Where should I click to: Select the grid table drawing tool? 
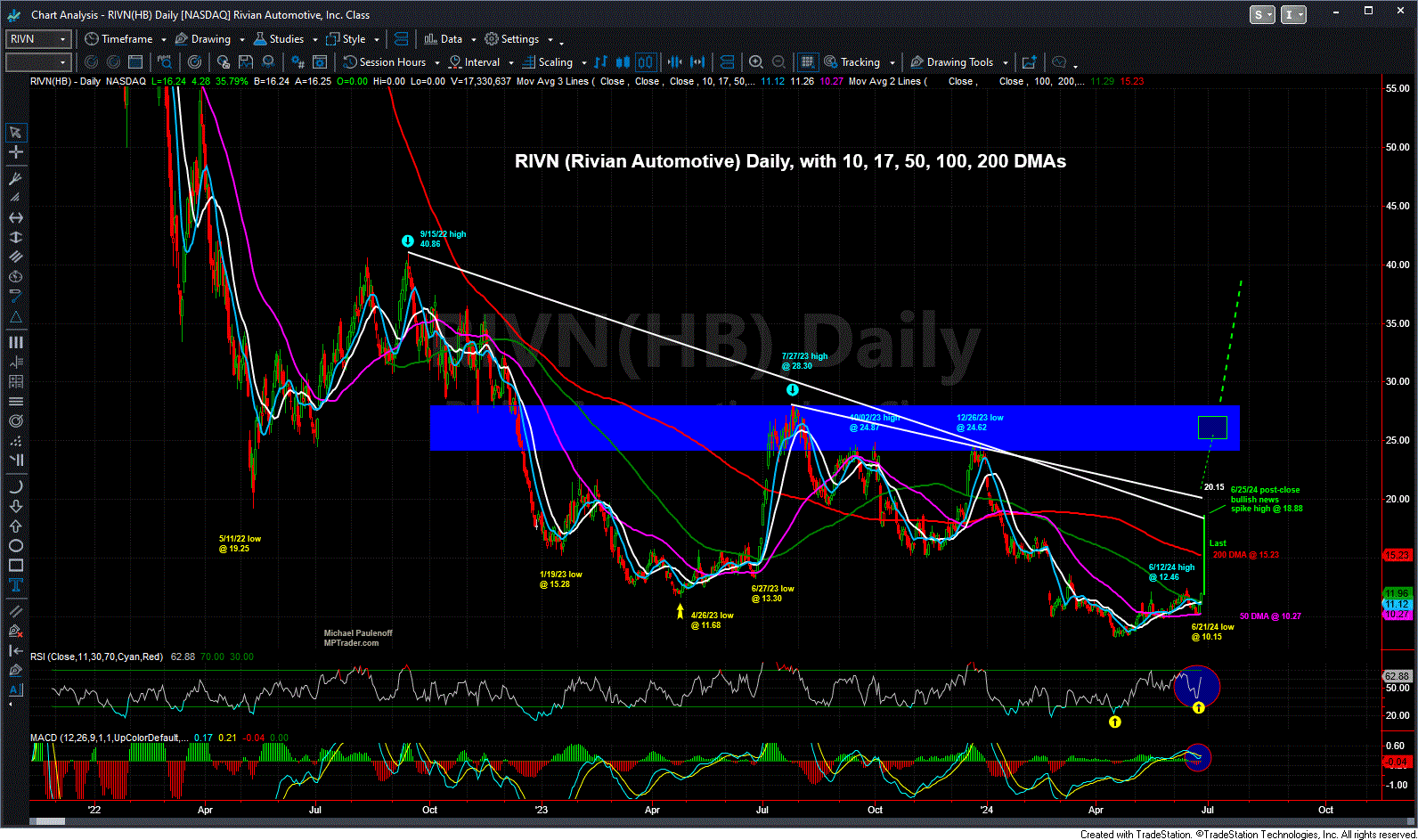(x=15, y=382)
